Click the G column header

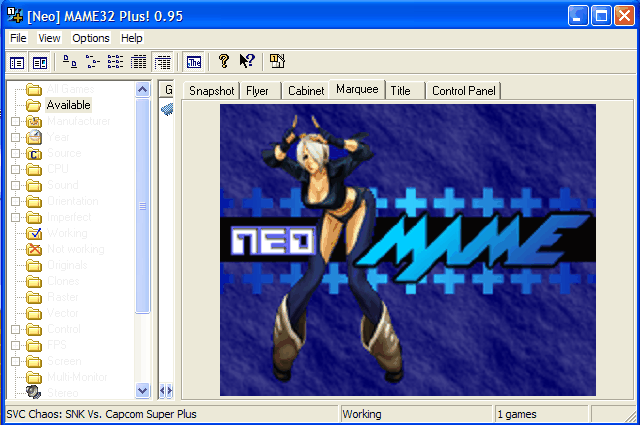(x=167, y=89)
